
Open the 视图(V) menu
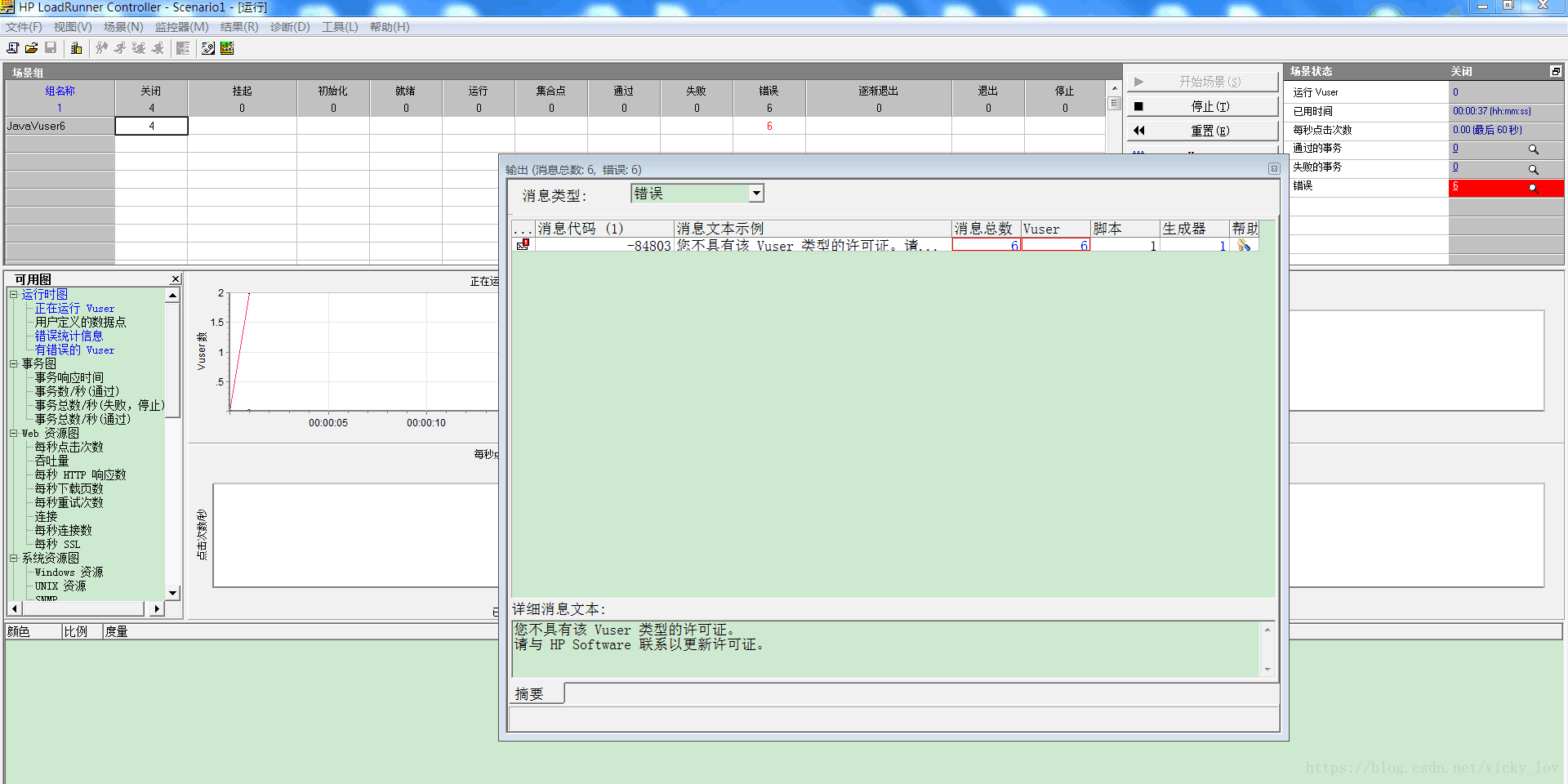point(73,27)
